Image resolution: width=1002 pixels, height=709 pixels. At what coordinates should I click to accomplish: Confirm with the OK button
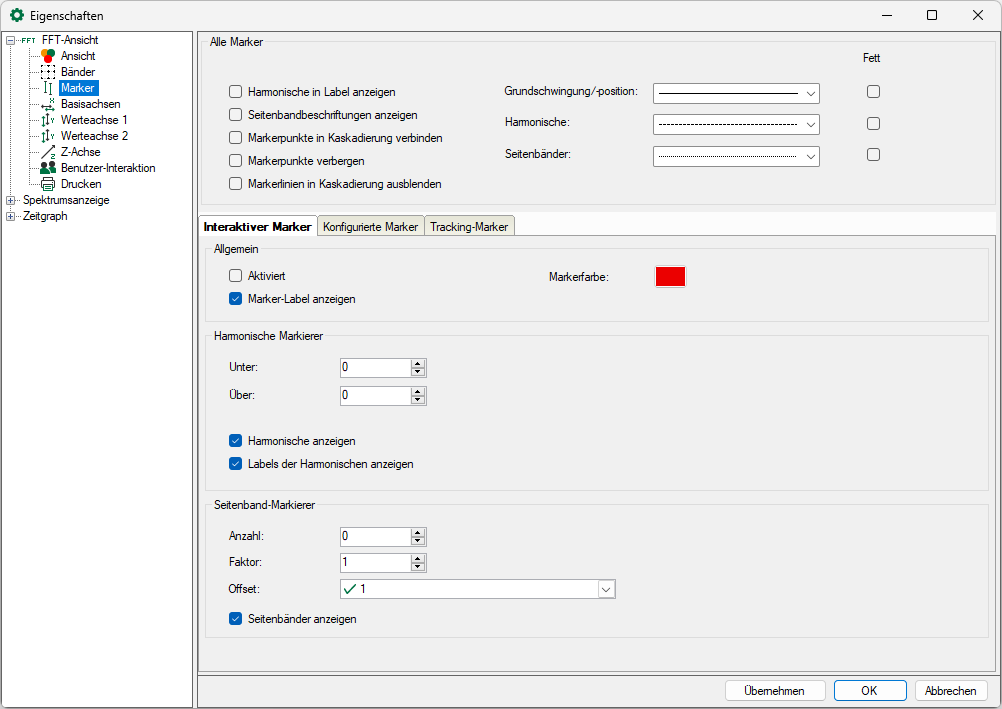coord(870,690)
